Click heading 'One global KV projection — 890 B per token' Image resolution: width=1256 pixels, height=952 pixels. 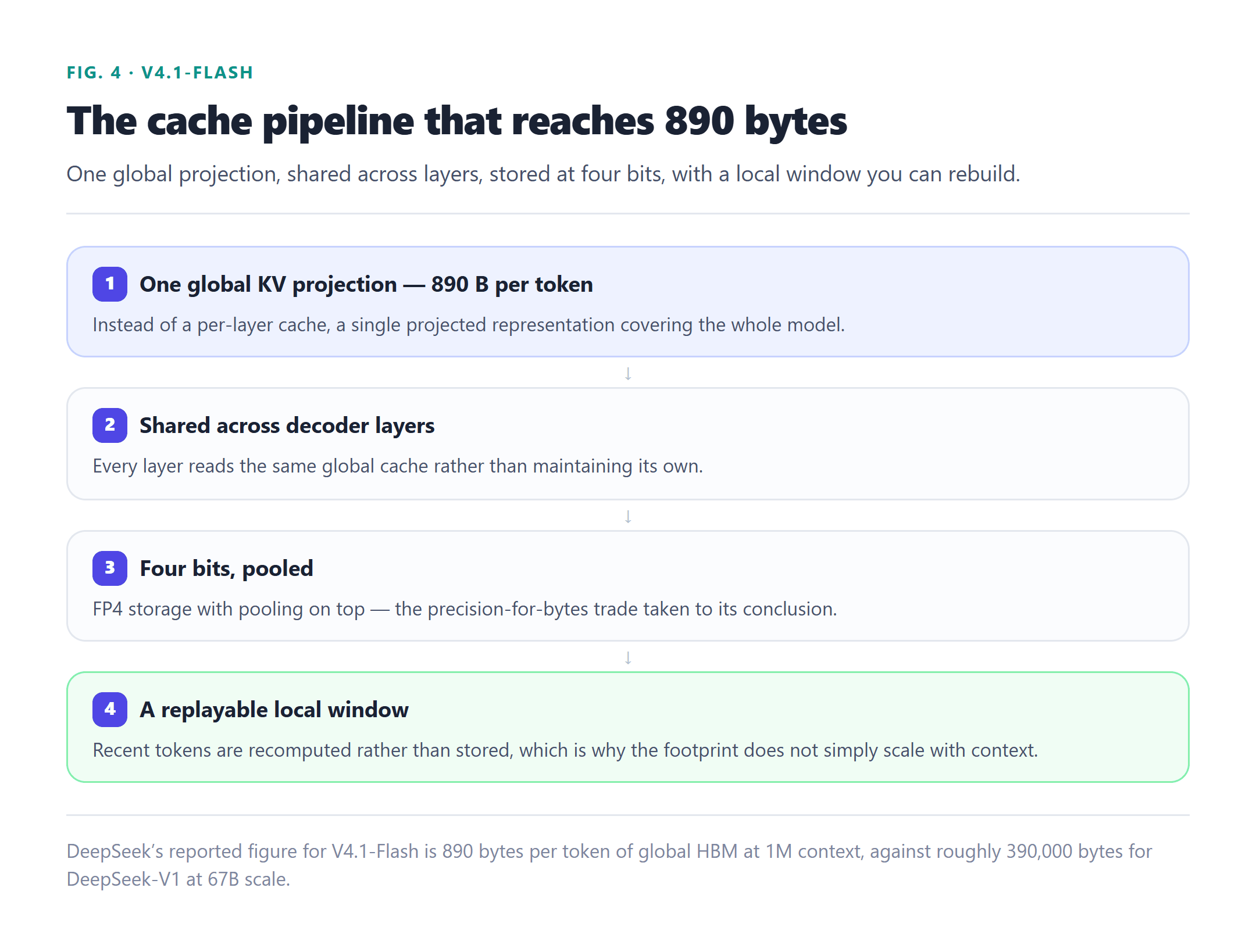click(x=366, y=284)
